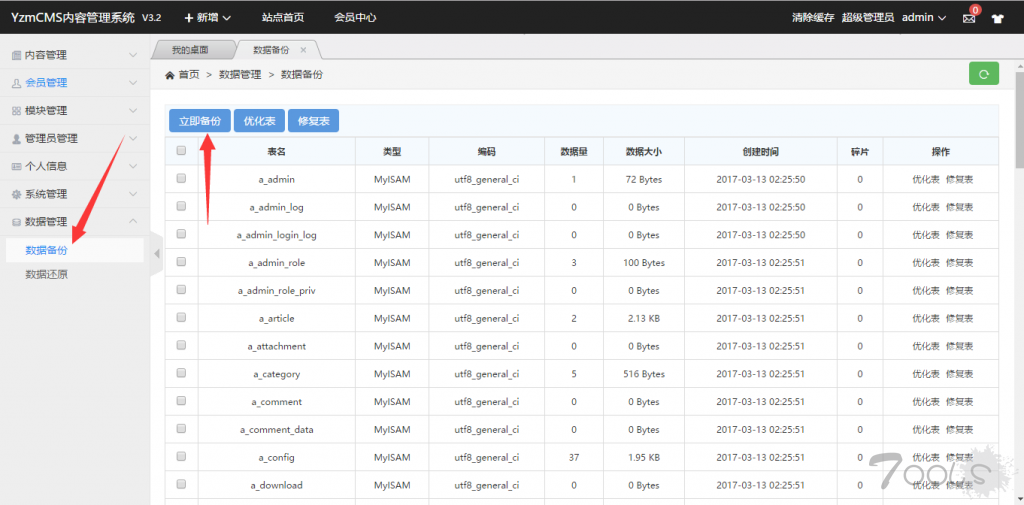The image size is (1024, 505).
Task: Click the home icon in breadcrumb
Action: [170, 75]
